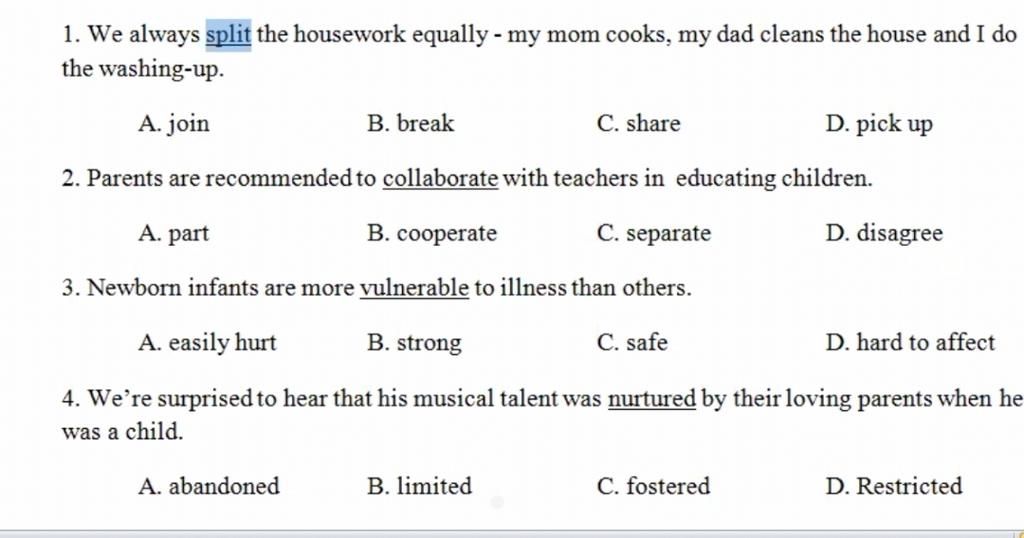The height and width of the screenshot is (538, 1024).
Task: Select answer A. abandoned
Action: click(x=208, y=486)
